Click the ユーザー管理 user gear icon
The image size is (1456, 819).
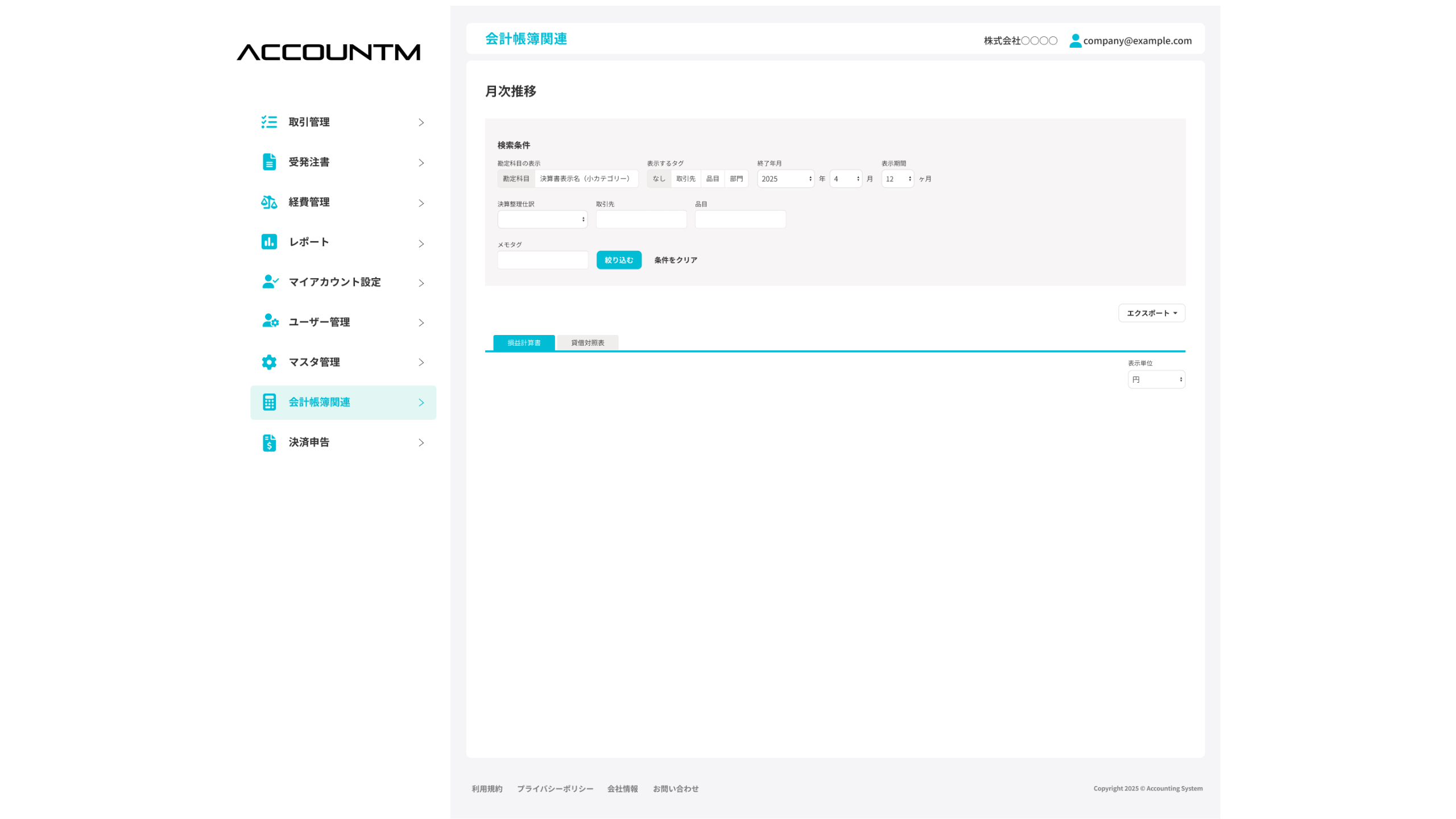point(270,321)
